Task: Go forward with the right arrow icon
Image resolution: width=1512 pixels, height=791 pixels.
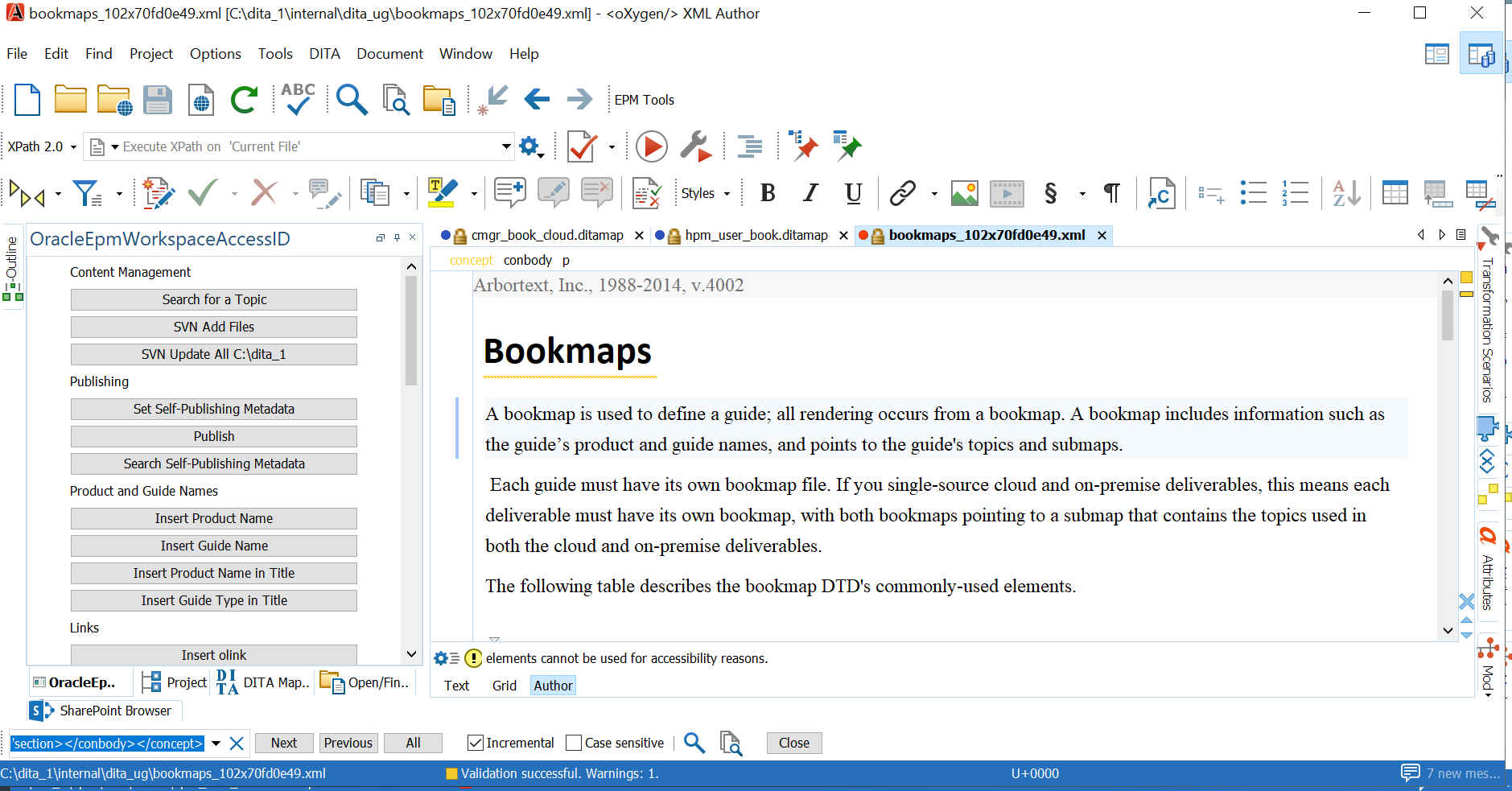Action: (x=579, y=100)
